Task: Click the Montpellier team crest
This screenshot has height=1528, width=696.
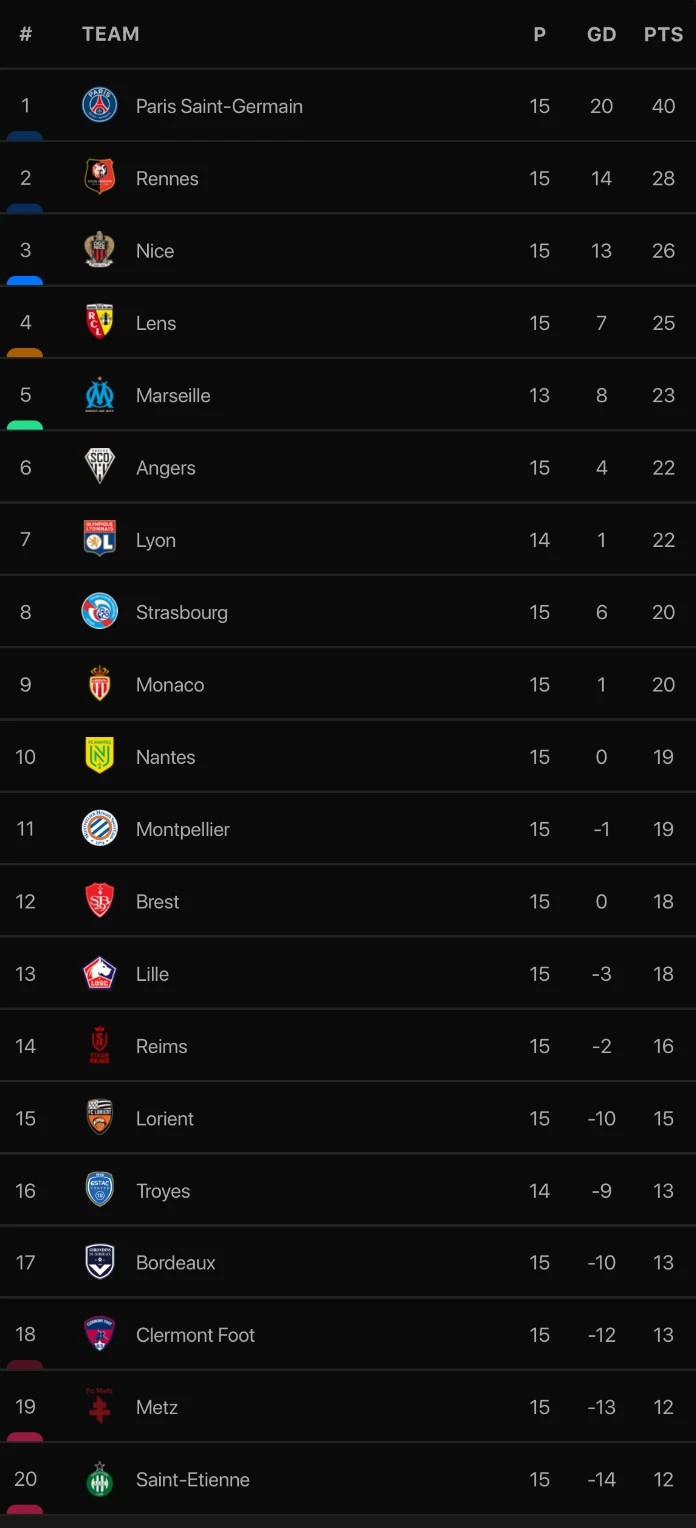Action: point(100,829)
